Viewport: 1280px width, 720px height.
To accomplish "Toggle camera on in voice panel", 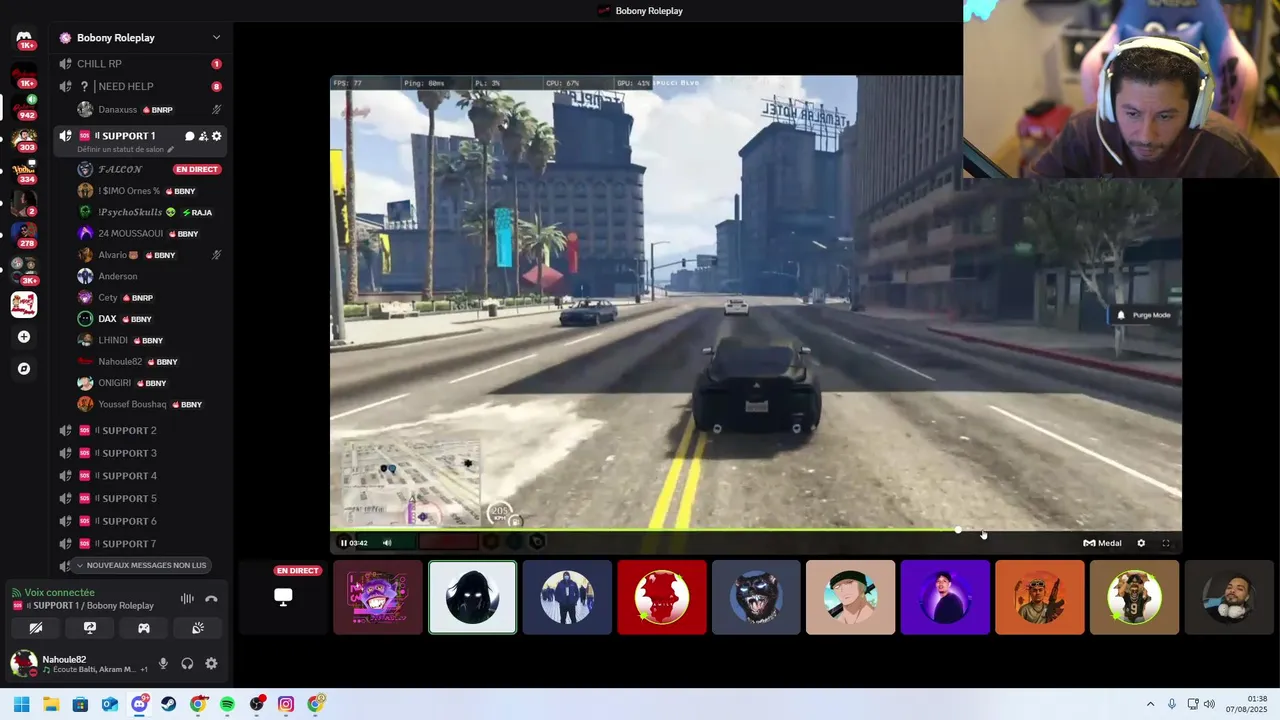I will [36, 628].
